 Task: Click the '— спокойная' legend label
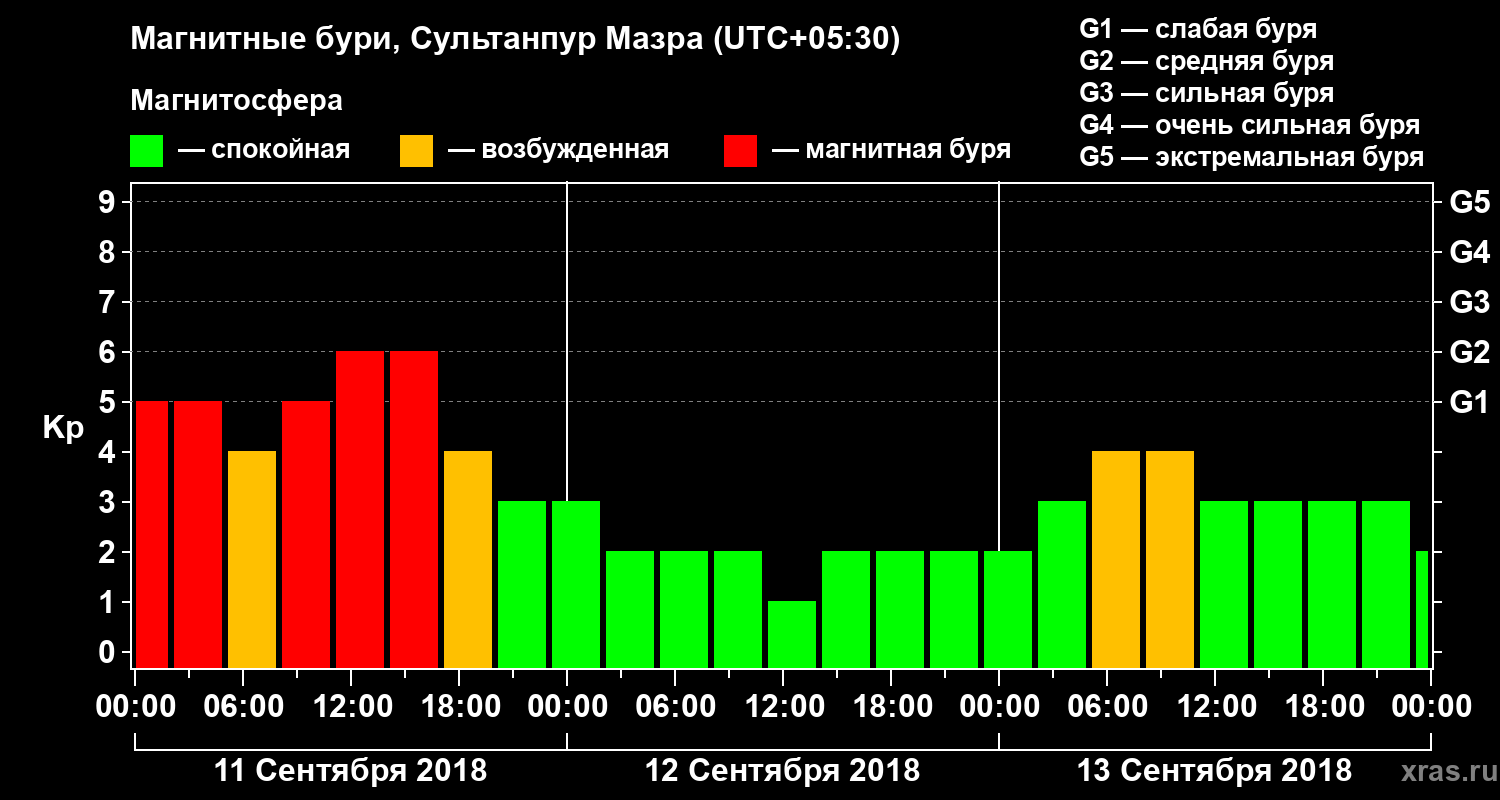(264, 150)
